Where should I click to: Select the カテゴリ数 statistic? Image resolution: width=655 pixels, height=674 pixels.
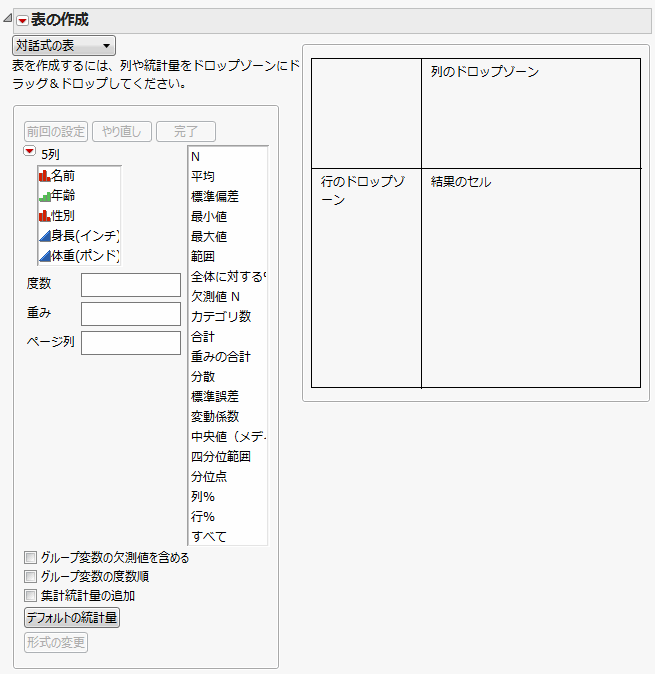click(228, 317)
